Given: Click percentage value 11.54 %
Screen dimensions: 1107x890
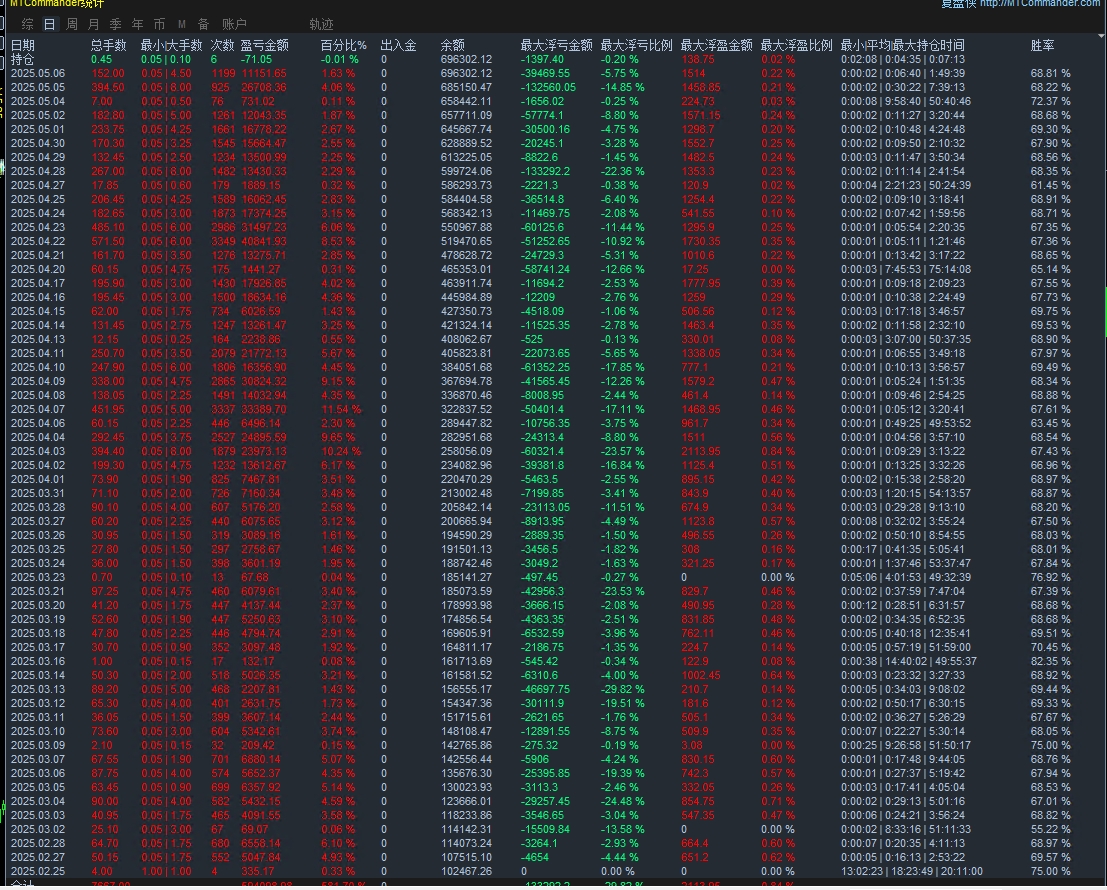Looking at the screenshot, I should (341, 409).
